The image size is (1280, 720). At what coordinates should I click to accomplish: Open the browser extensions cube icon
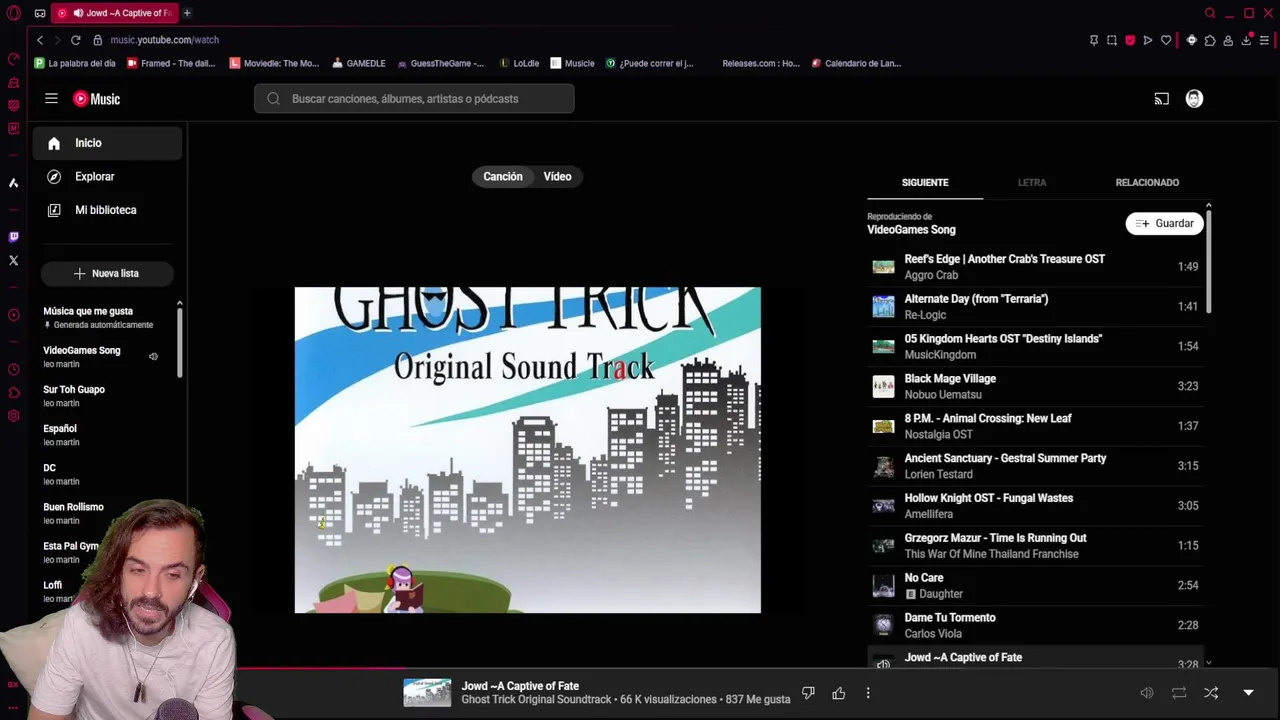tap(1210, 40)
